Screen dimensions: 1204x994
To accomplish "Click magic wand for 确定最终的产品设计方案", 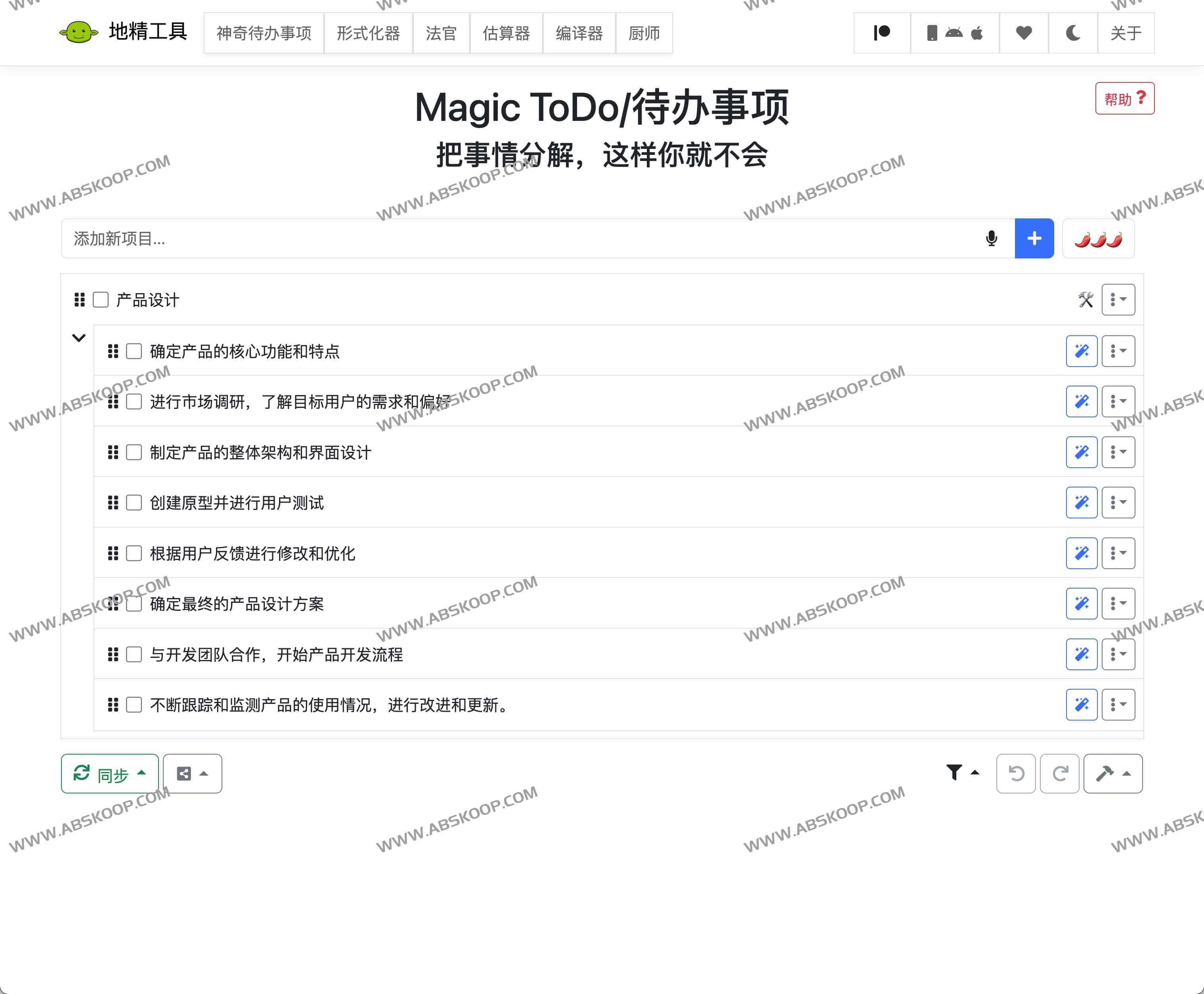I will tap(1082, 604).
